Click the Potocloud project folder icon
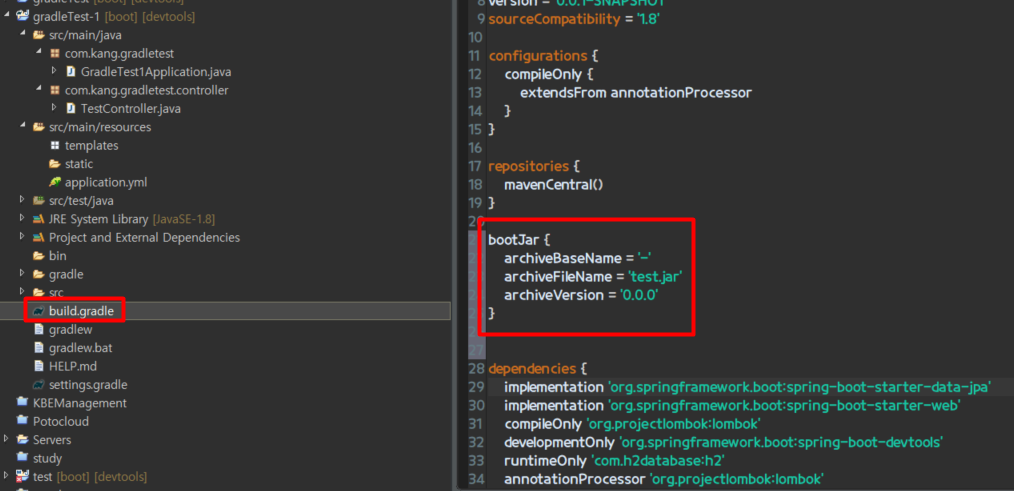Image resolution: width=1014 pixels, height=491 pixels. 23,422
